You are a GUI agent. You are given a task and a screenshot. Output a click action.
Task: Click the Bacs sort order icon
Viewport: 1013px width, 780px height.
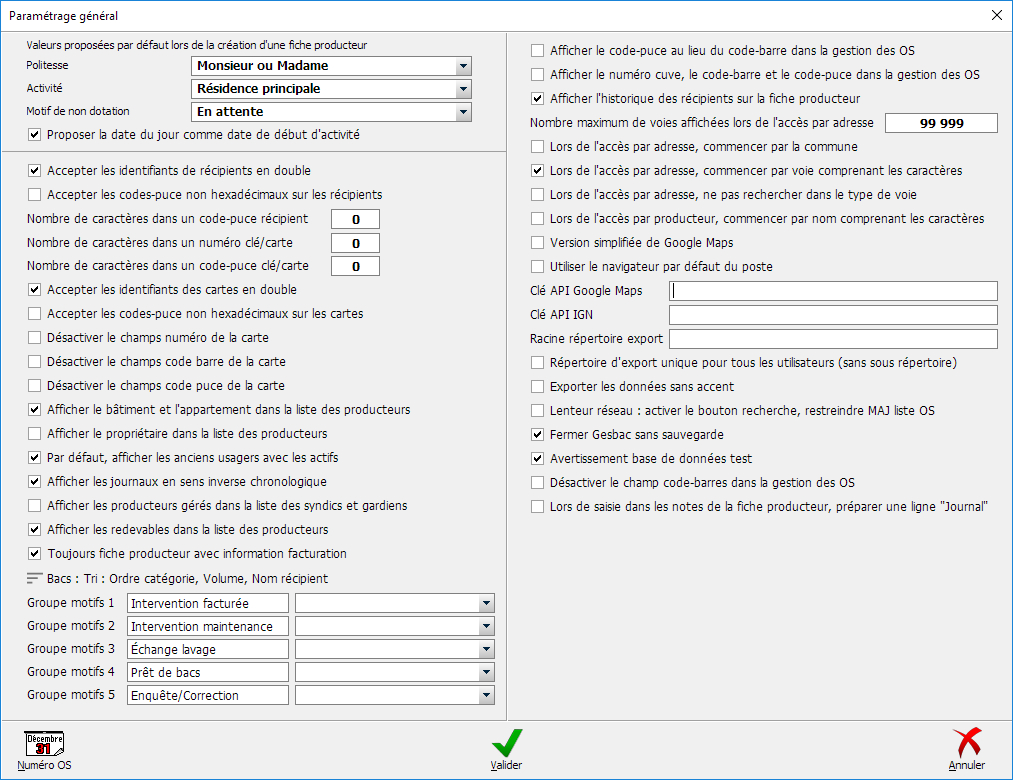tap(35, 578)
